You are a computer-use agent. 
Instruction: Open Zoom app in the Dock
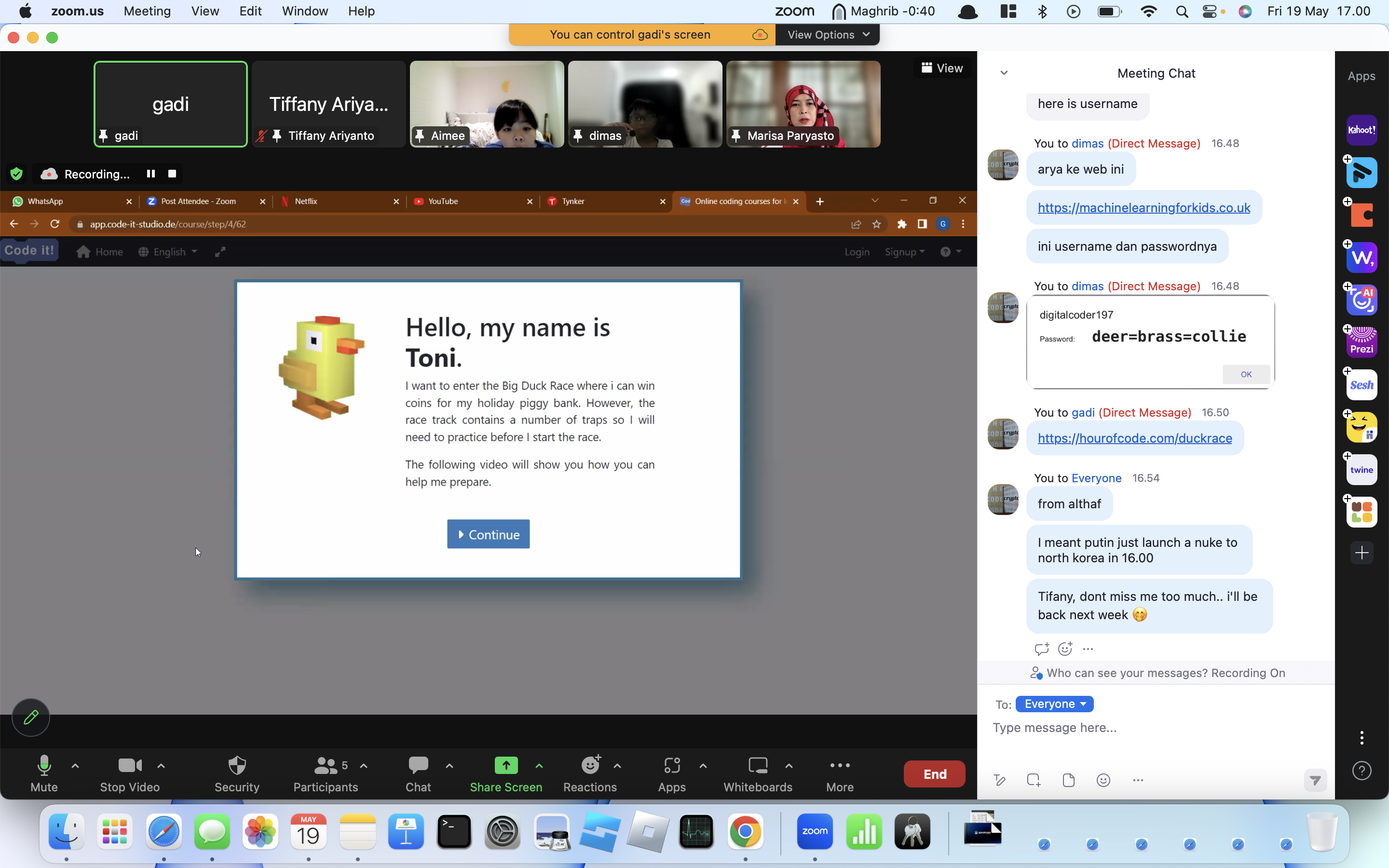[x=815, y=831]
